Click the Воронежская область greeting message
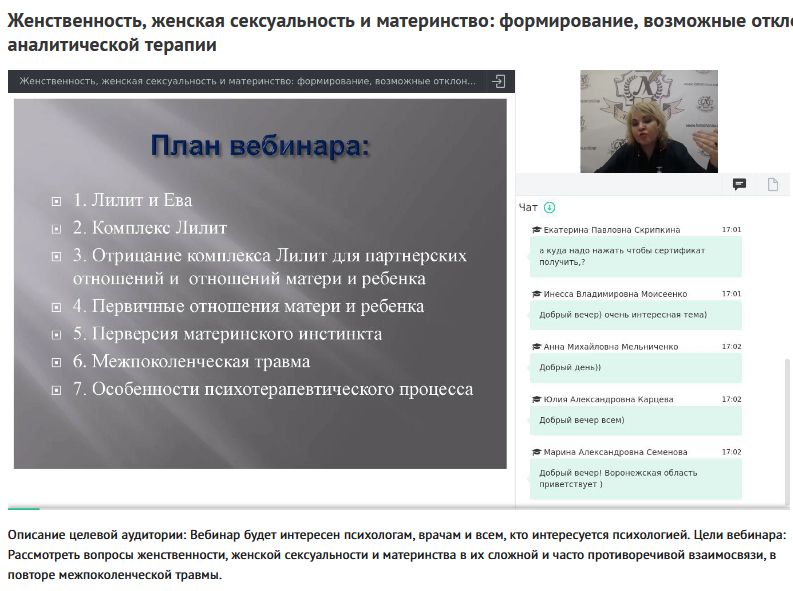 click(x=636, y=479)
